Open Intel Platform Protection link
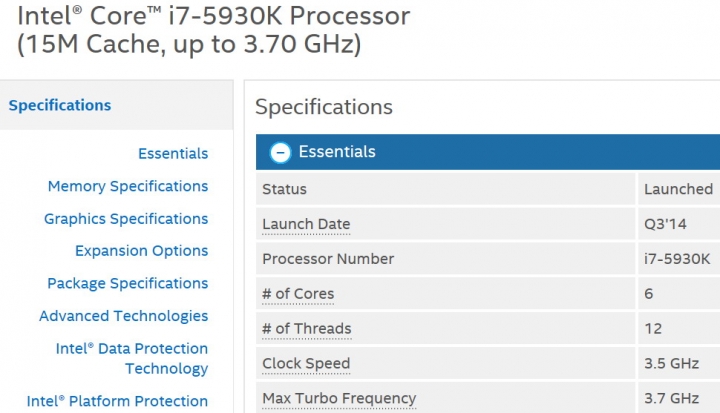720x413 pixels. [x=117, y=401]
